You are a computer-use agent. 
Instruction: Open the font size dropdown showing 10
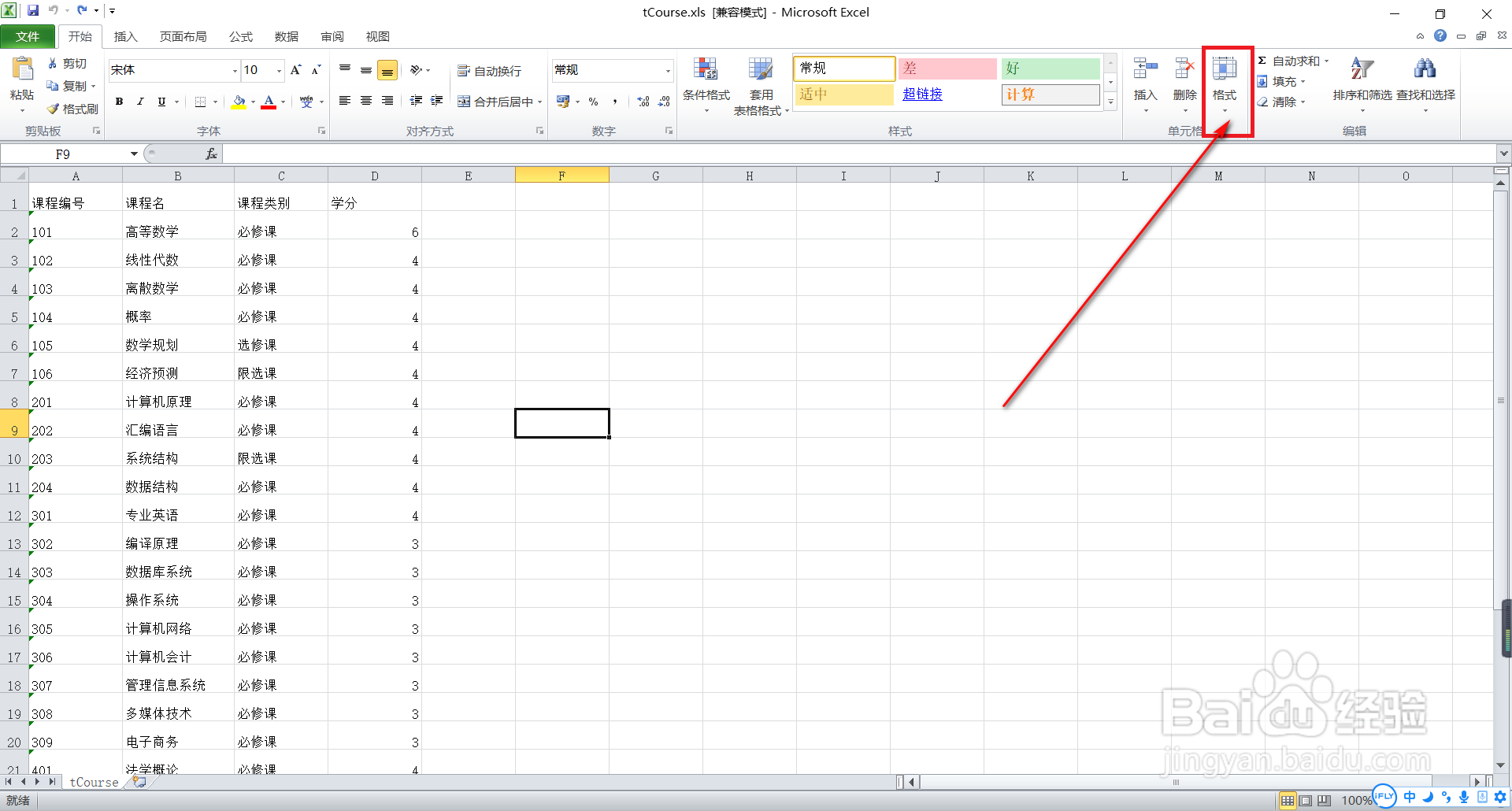pyautogui.click(x=279, y=70)
